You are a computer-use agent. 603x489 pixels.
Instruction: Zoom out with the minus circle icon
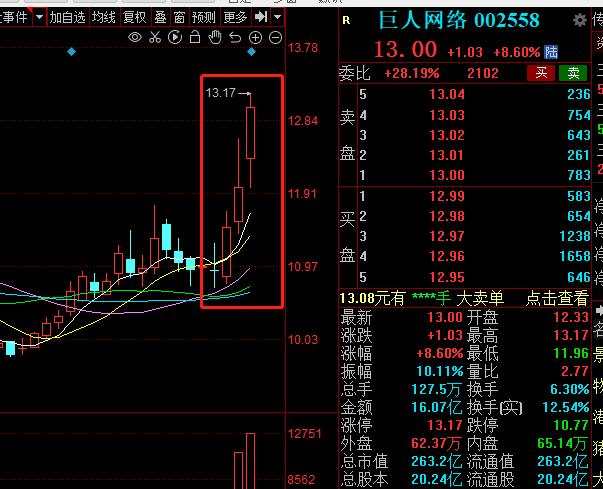(275, 37)
